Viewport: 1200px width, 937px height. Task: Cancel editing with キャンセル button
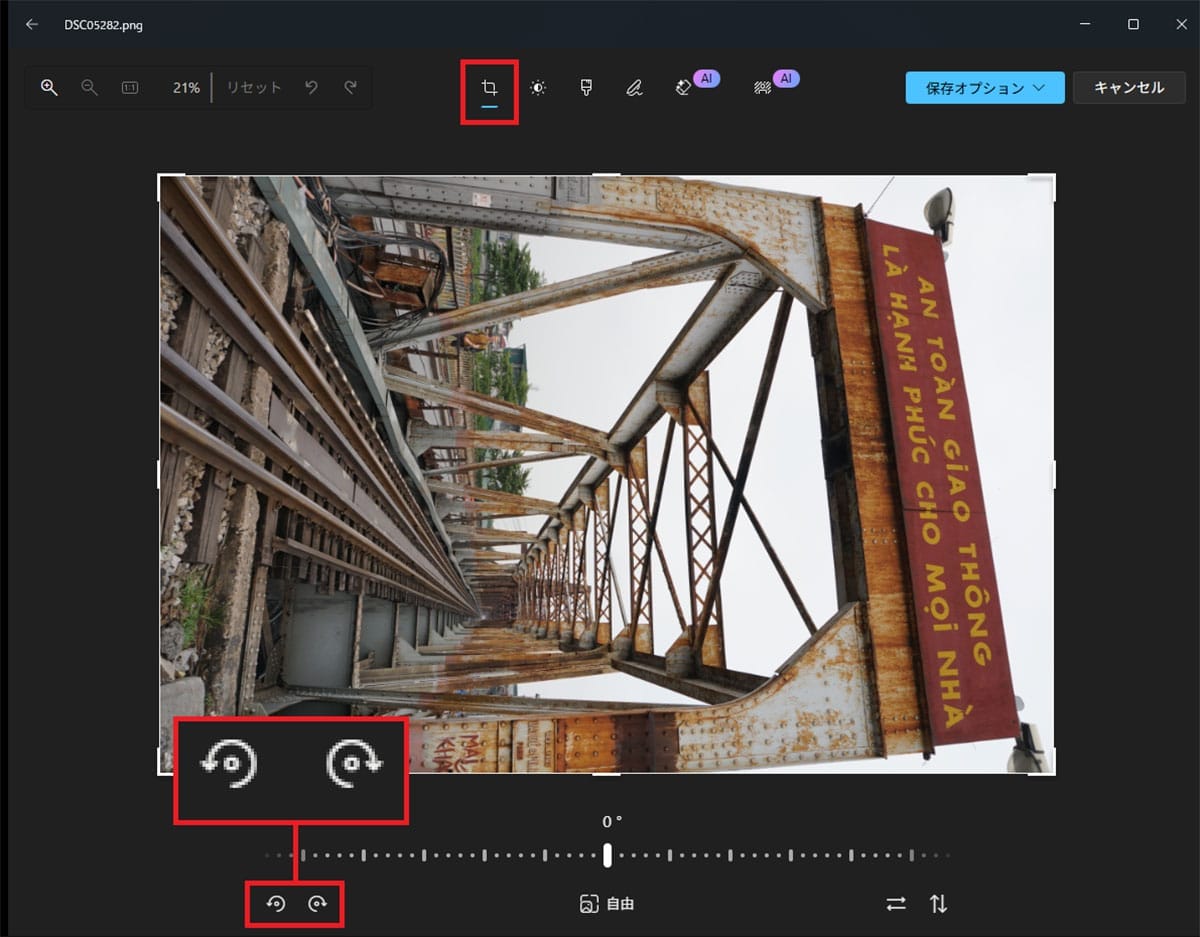(1129, 88)
